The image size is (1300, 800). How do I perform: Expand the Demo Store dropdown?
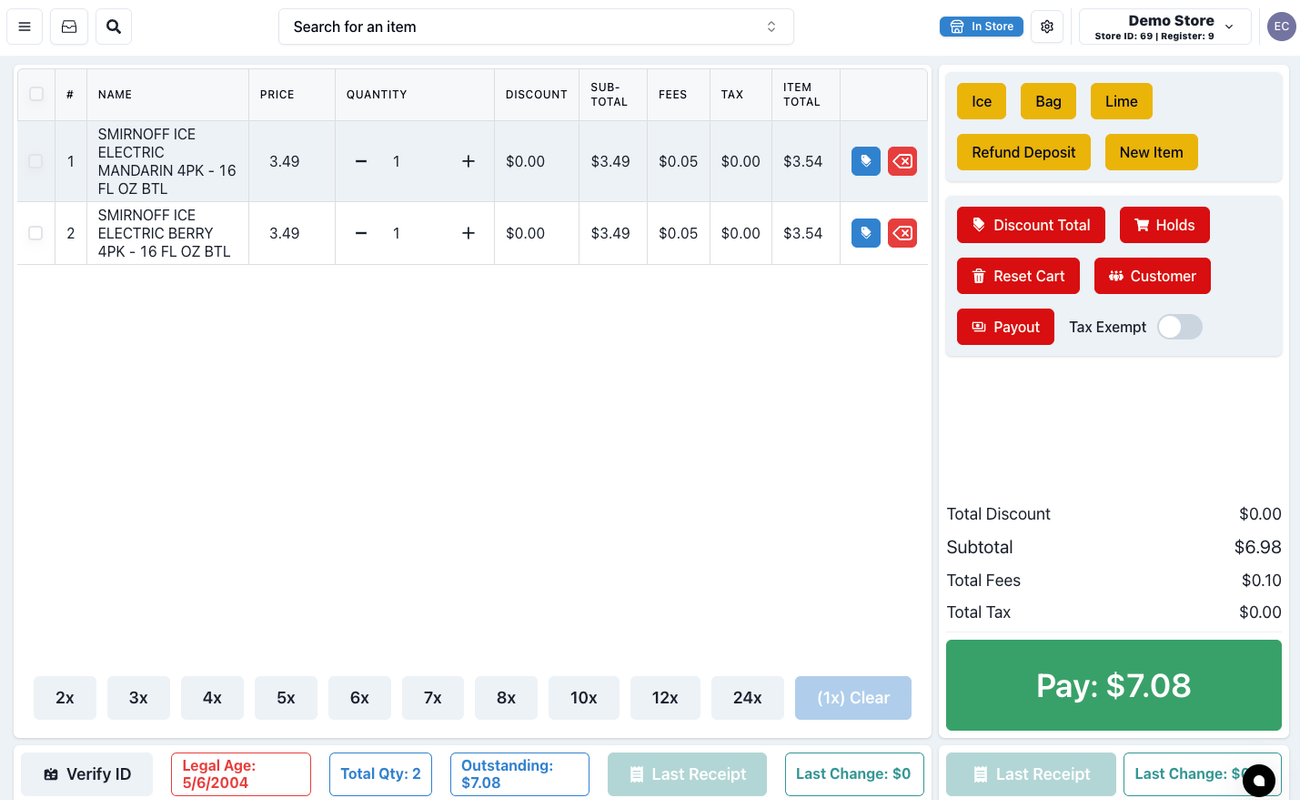1165,27
